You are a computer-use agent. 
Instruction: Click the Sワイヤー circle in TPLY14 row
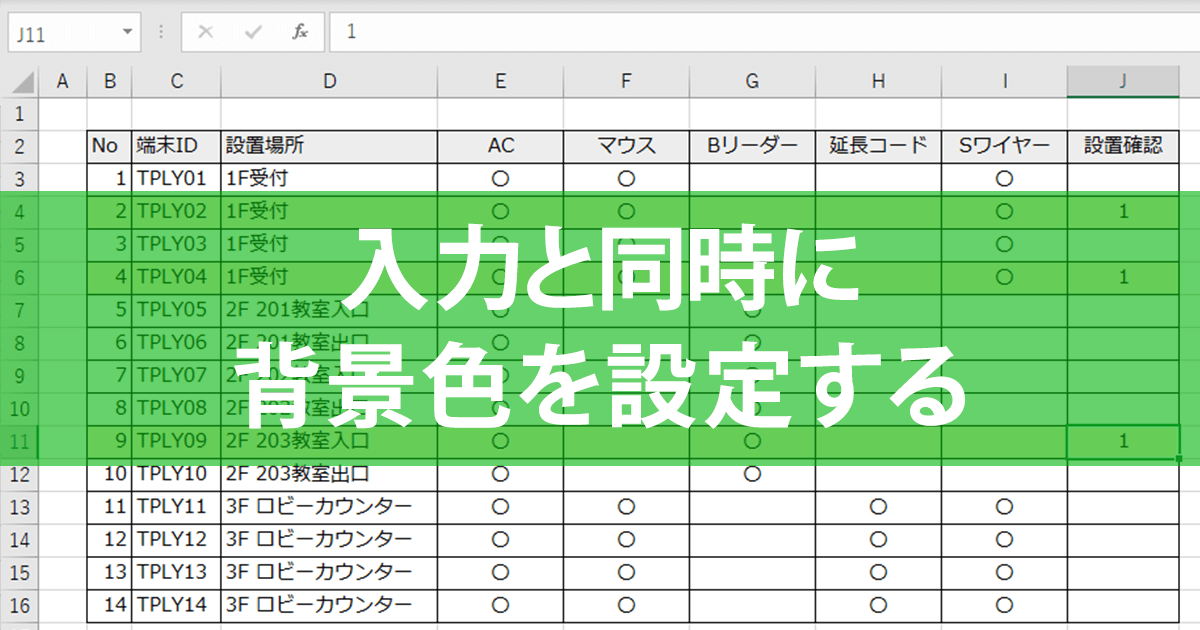point(1005,605)
